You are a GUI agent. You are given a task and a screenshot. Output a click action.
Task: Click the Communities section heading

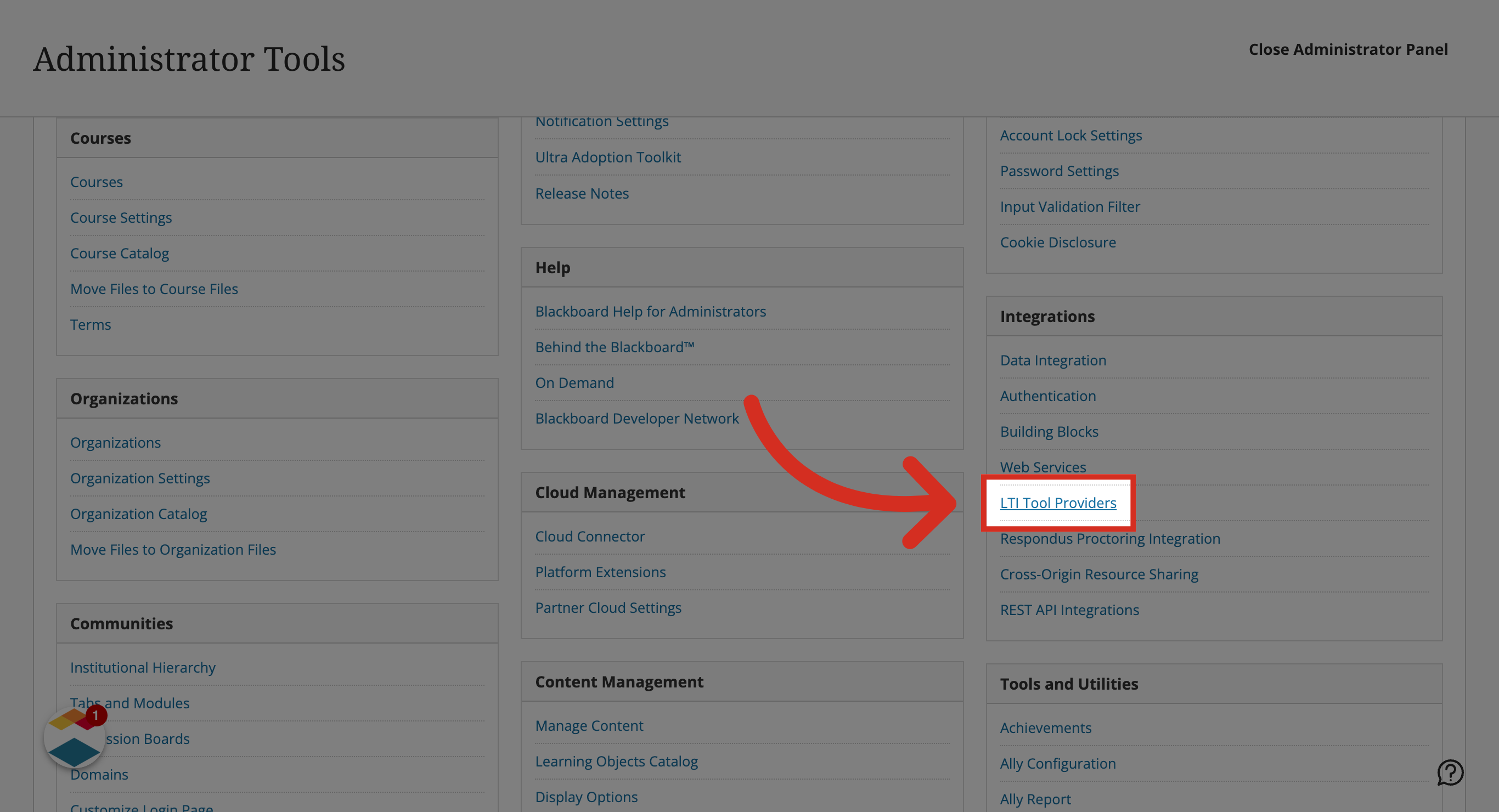[122, 623]
